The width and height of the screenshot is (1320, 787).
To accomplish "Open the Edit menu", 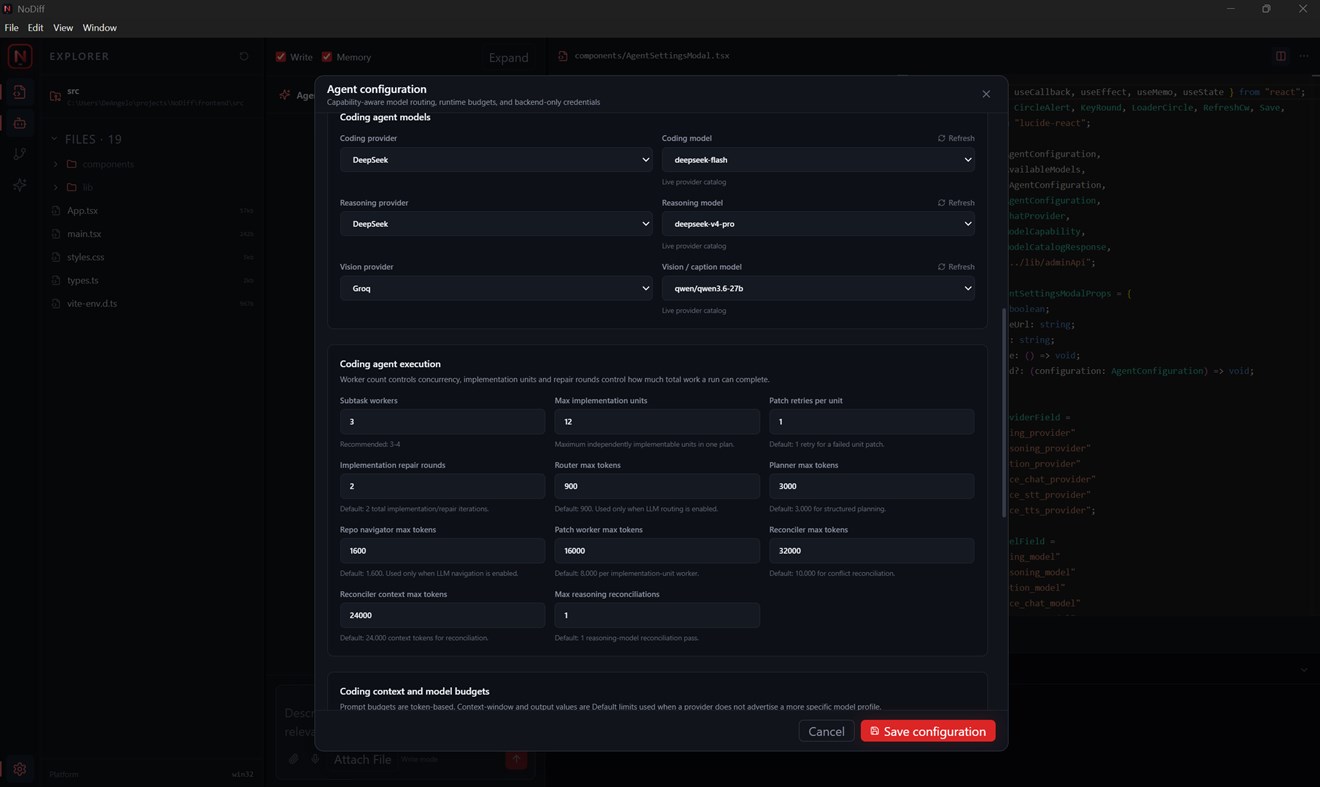I will pos(36,28).
